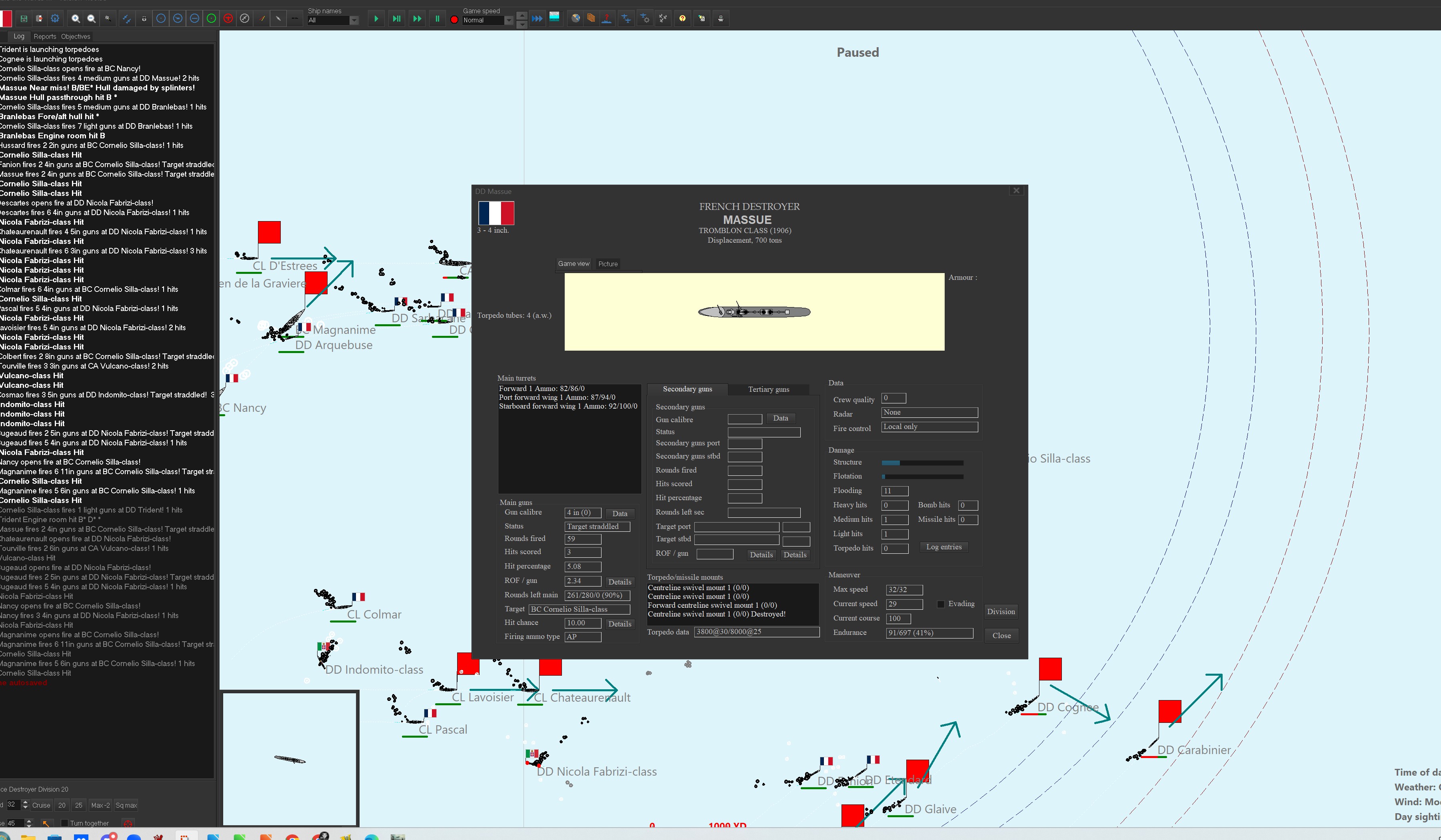The image size is (1441, 840).
Task: Toggle the Evading checkbox
Action: tap(941, 604)
